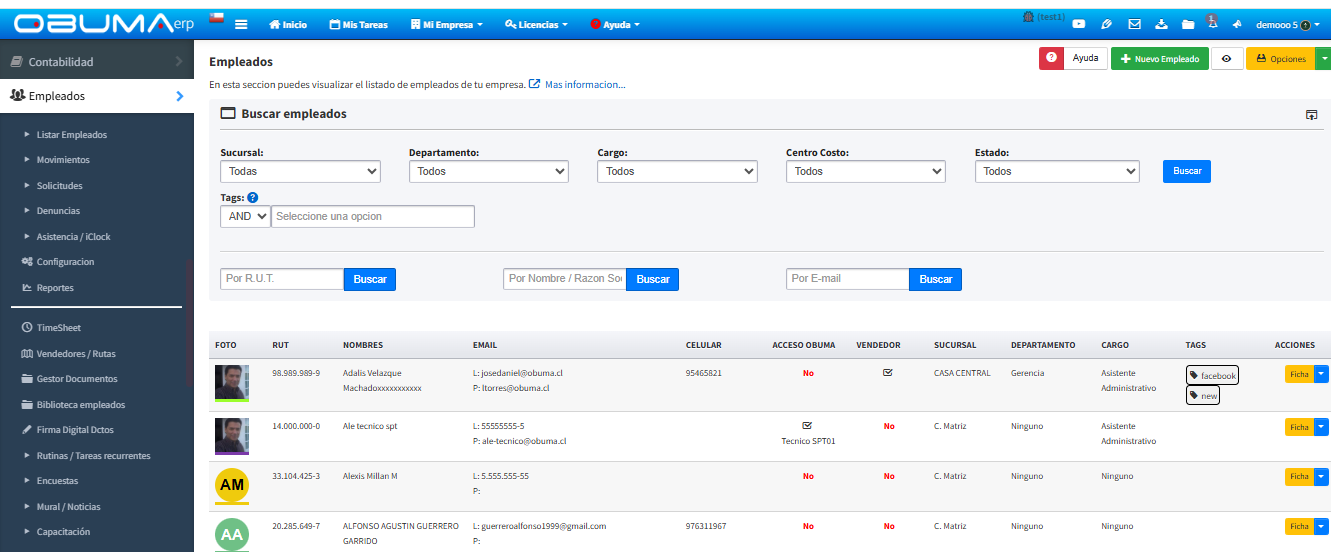Click the Por R.U.T. search field
This screenshot has width=1331, height=552.
[x=282, y=279]
